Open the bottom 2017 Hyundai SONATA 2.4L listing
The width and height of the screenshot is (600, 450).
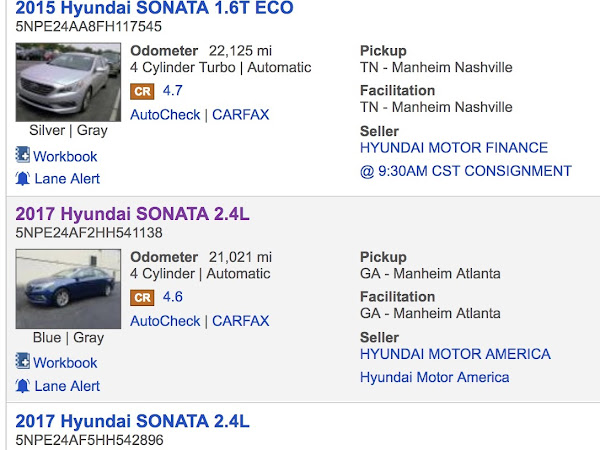(x=132, y=420)
